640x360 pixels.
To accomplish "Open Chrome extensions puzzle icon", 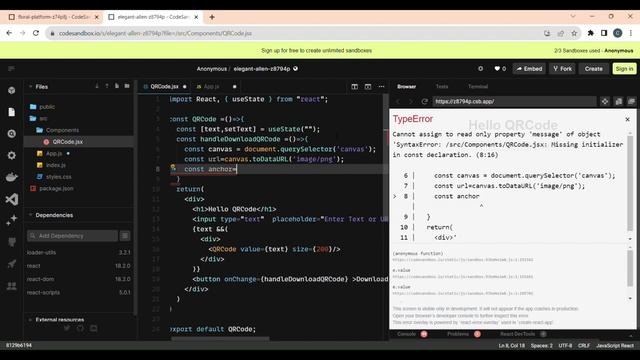I will pos(591,33).
